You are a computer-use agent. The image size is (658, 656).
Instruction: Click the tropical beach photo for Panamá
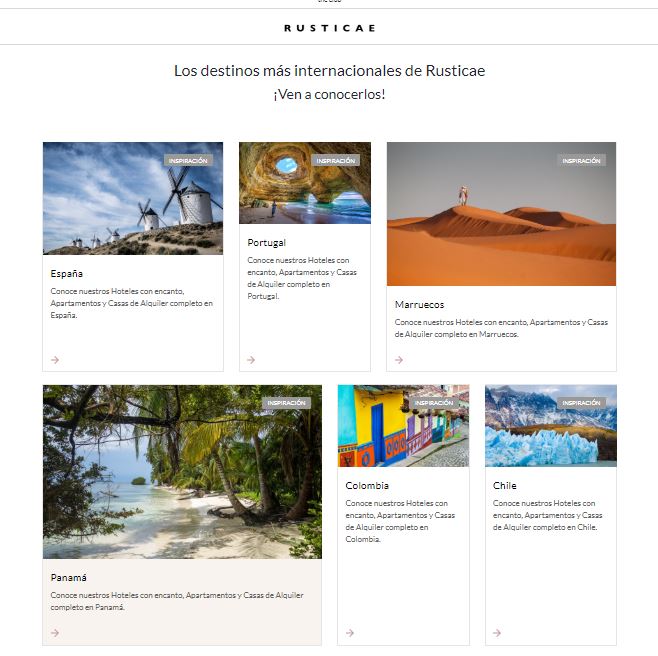pyautogui.click(x=182, y=472)
